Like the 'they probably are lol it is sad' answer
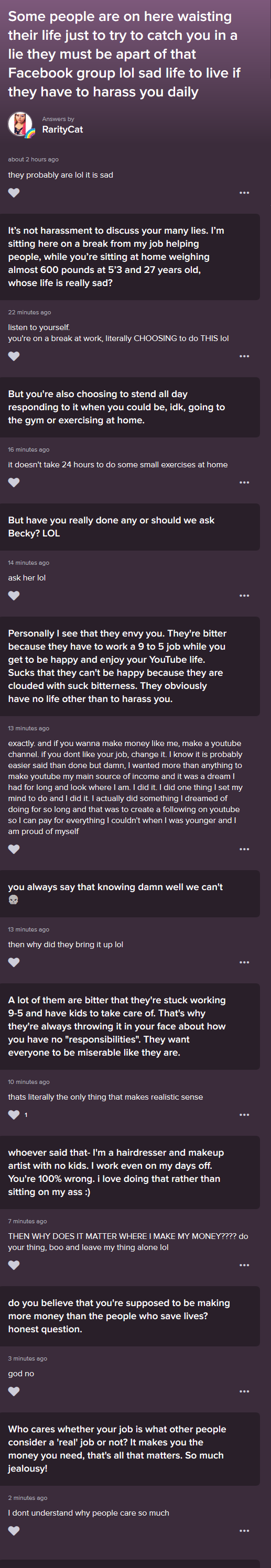The height and width of the screenshot is (1568, 271). [x=14, y=192]
